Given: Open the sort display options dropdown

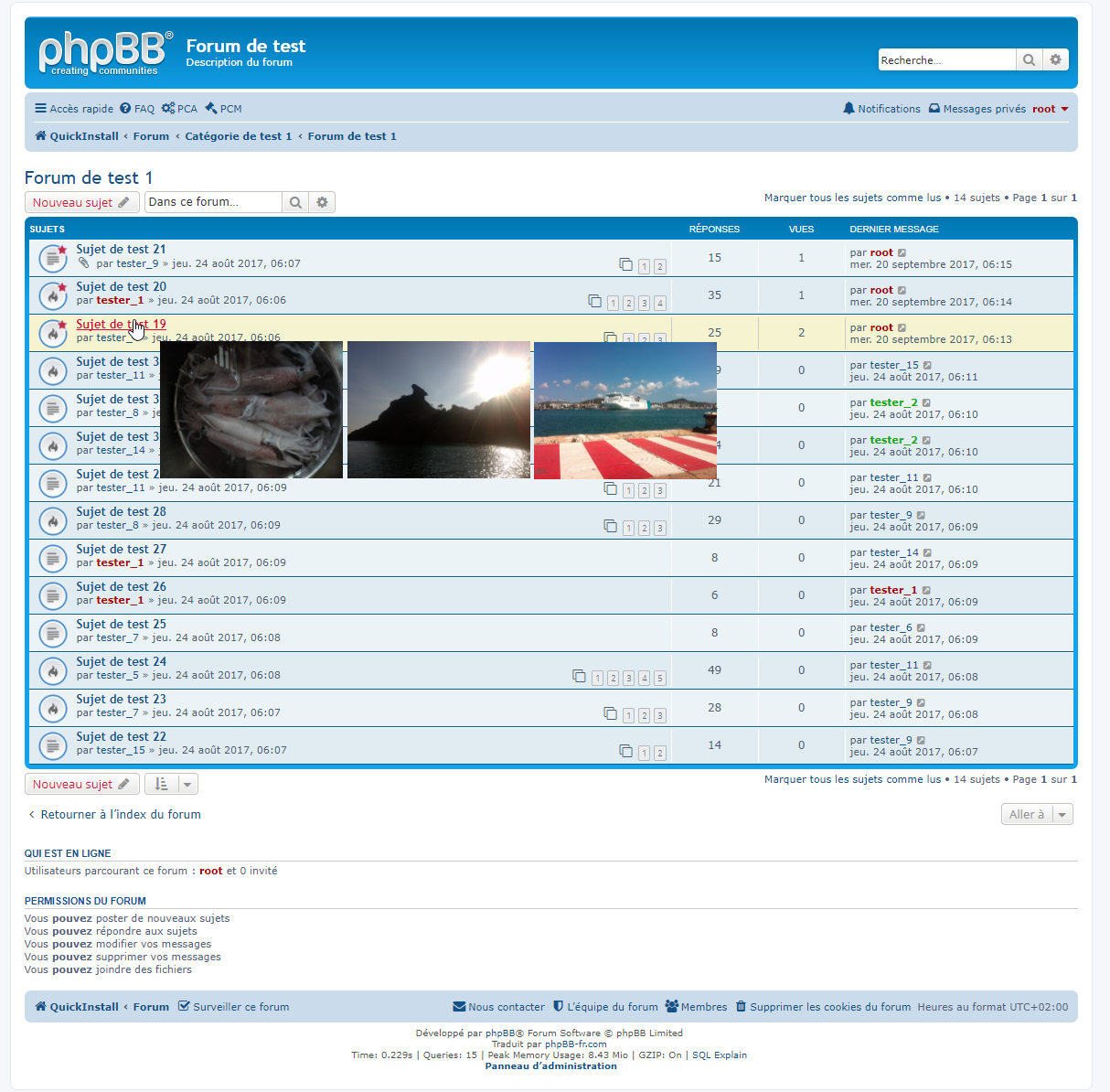Looking at the screenshot, I should point(171,784).
